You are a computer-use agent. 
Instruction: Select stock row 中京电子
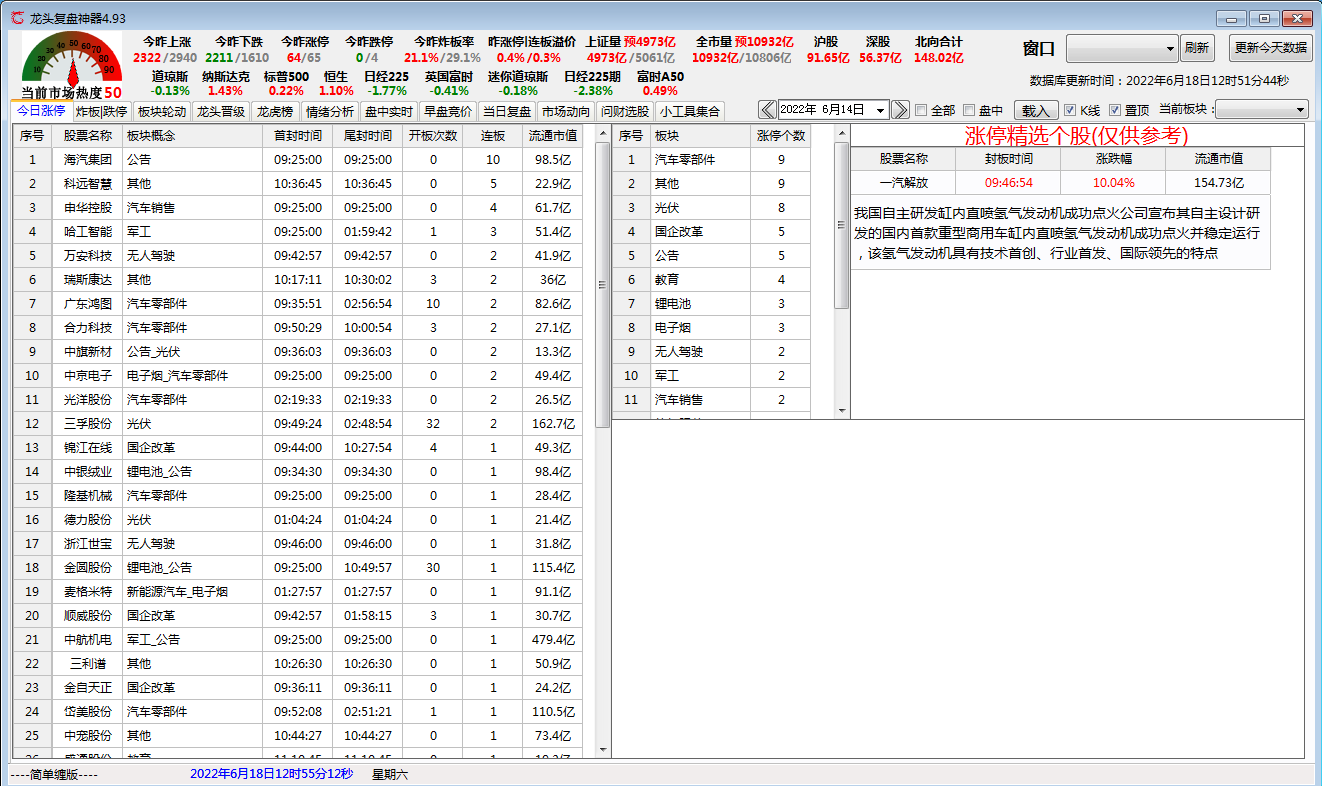click(x=298, y=375)
